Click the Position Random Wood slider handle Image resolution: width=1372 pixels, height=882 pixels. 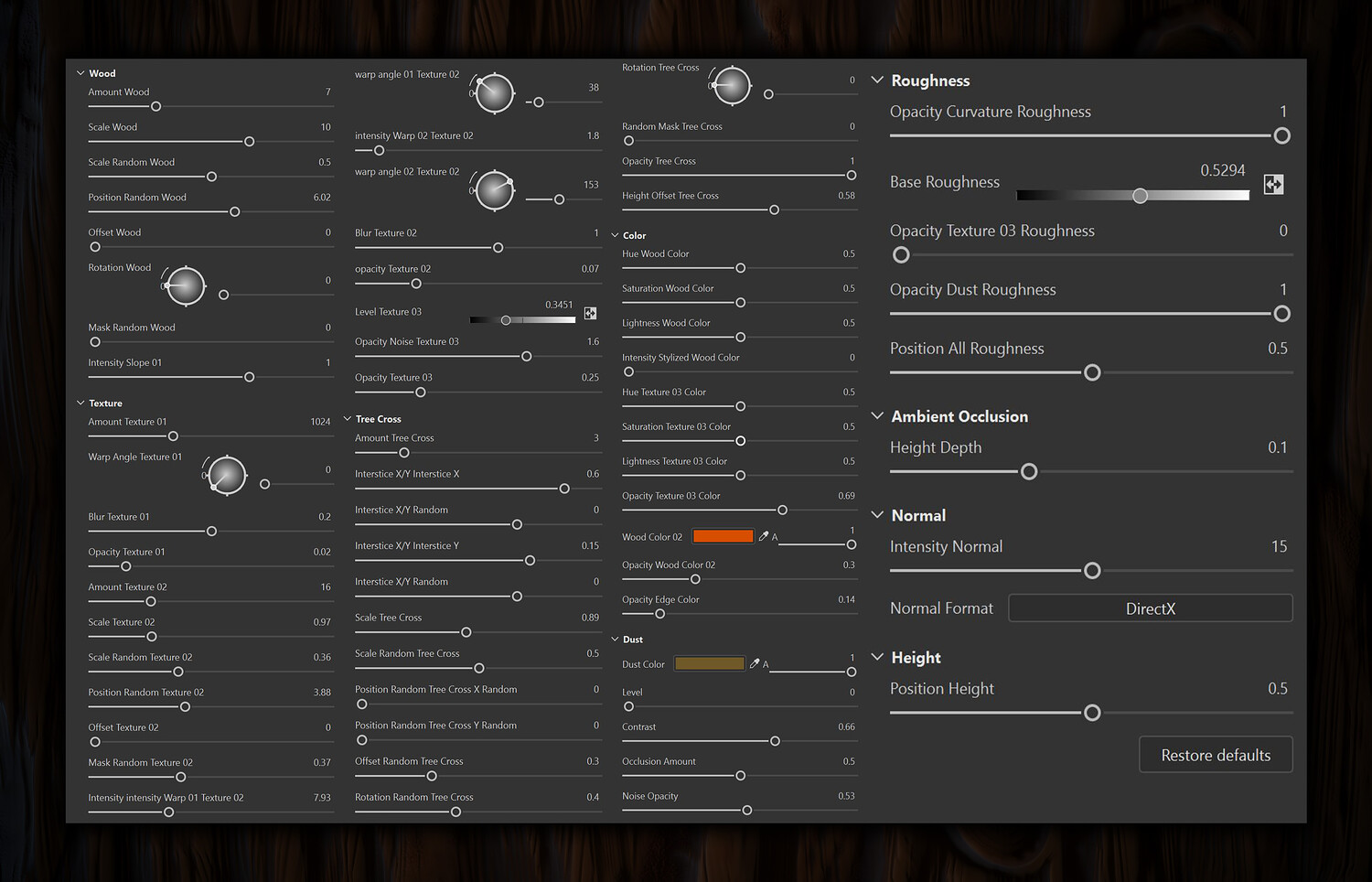click(235, 212)
